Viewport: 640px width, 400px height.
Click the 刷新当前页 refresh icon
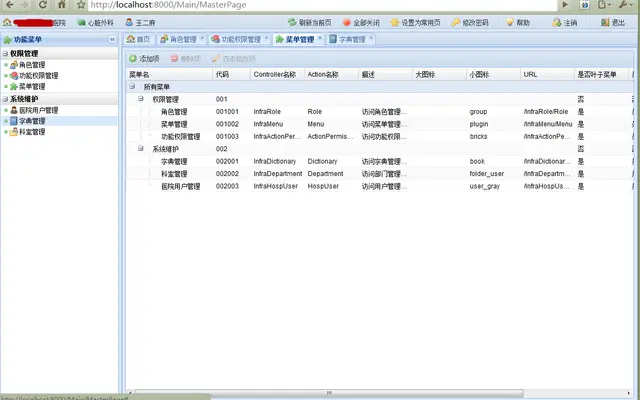(292, 22)
